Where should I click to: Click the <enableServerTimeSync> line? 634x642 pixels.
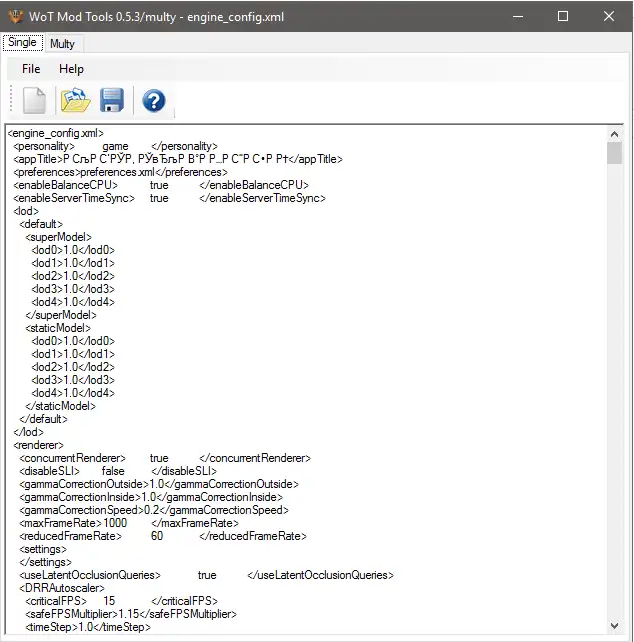(x=170, y=198)
